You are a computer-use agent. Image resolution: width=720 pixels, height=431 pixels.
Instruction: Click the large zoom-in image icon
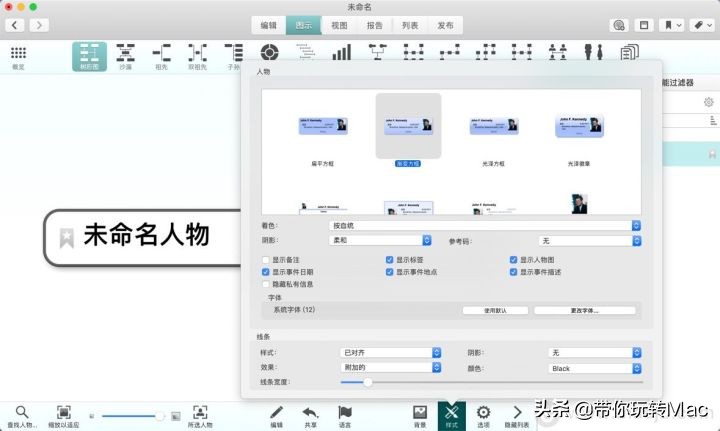point(176,416)
